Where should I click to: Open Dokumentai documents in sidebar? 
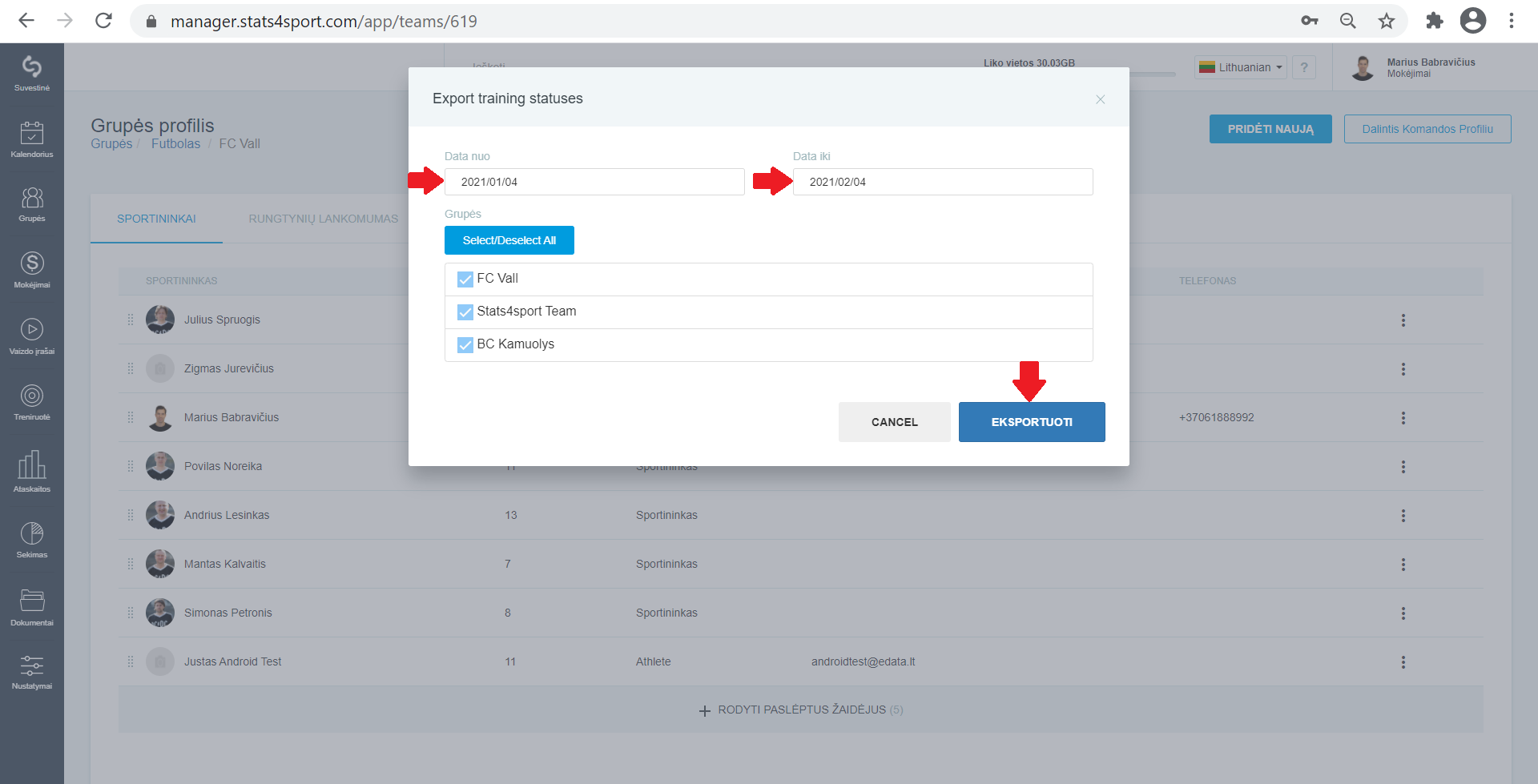32,607
